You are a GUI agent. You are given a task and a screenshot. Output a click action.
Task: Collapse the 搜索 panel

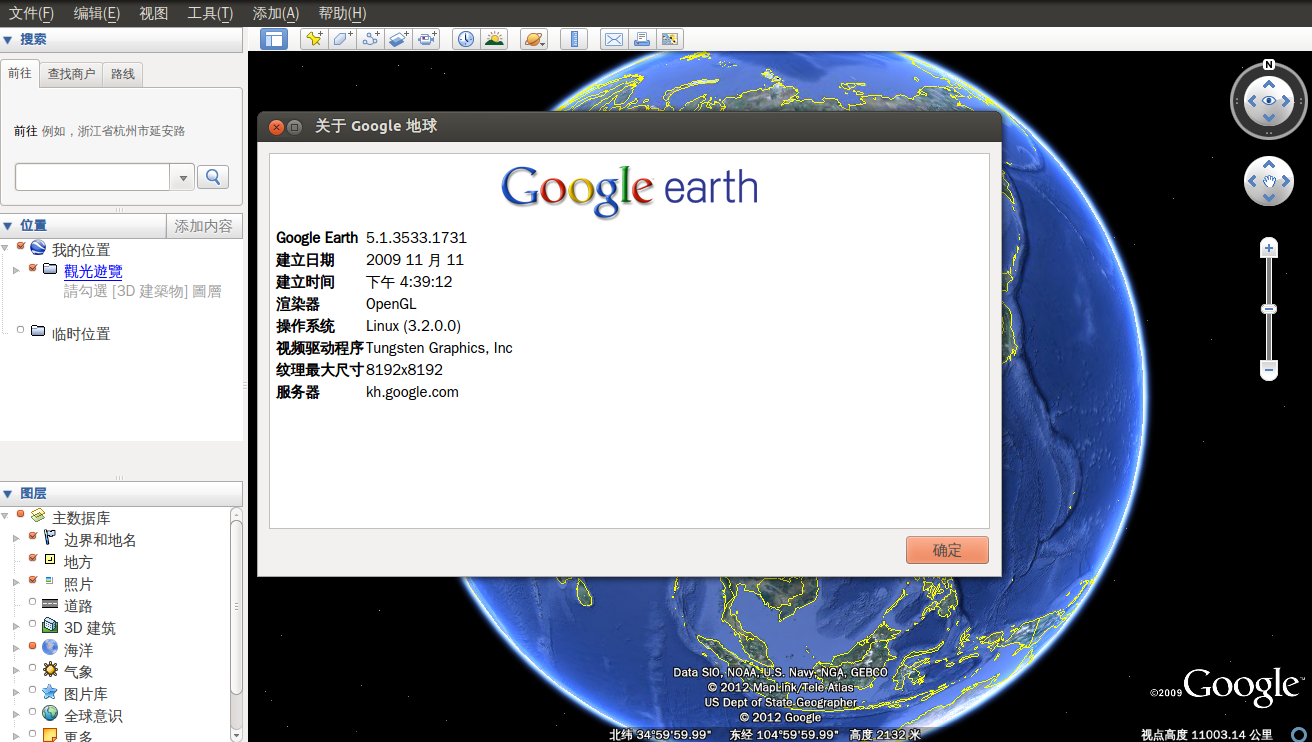(x=8, y=39)
